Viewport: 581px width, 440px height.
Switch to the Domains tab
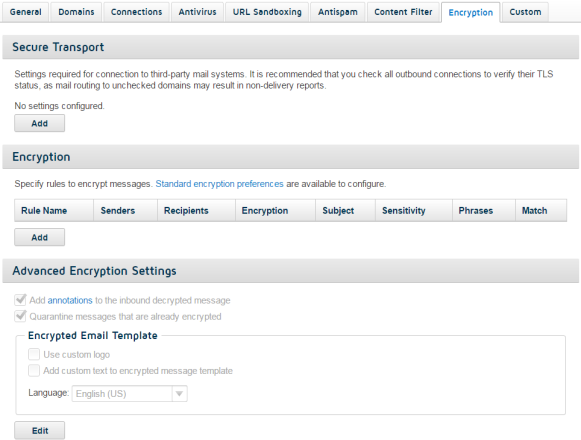[x=76, y=12]
